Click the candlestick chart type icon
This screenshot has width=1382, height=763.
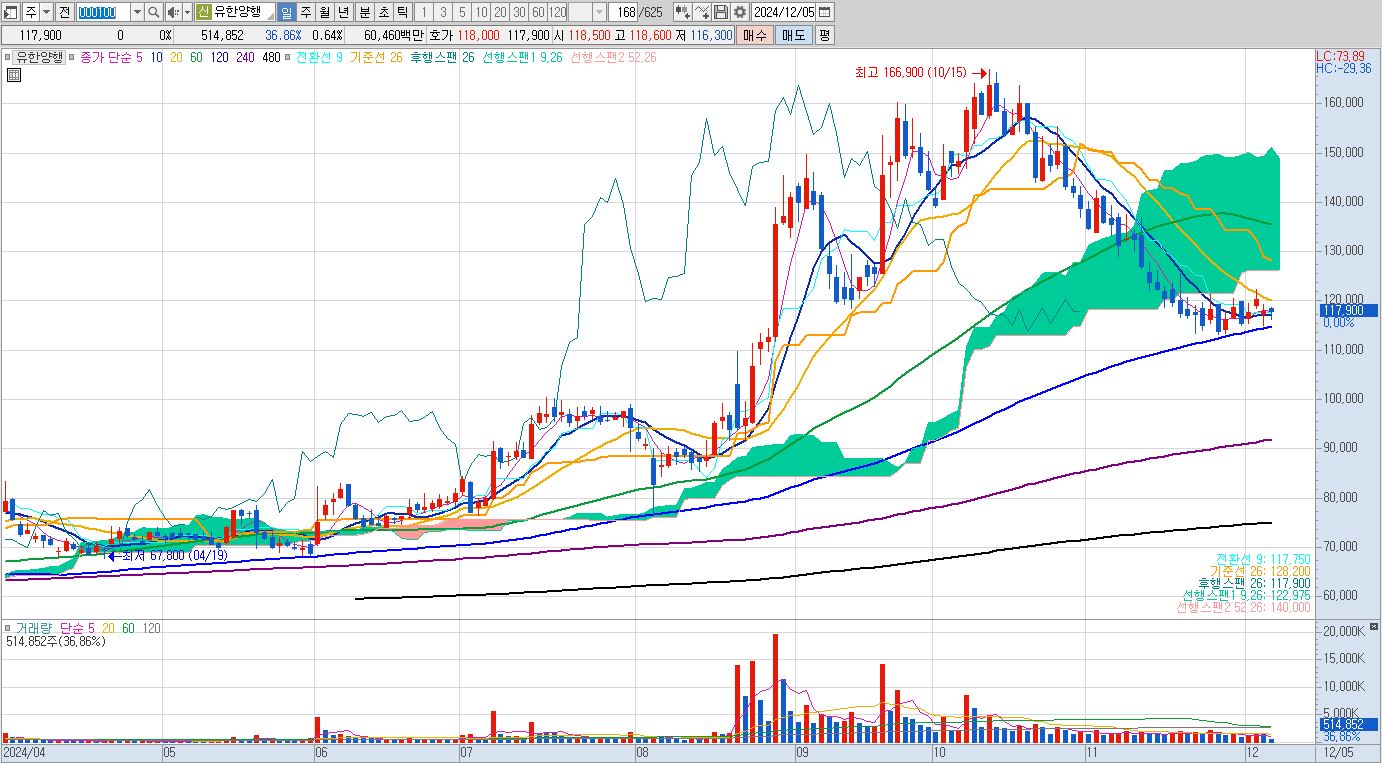click(682, 12)
